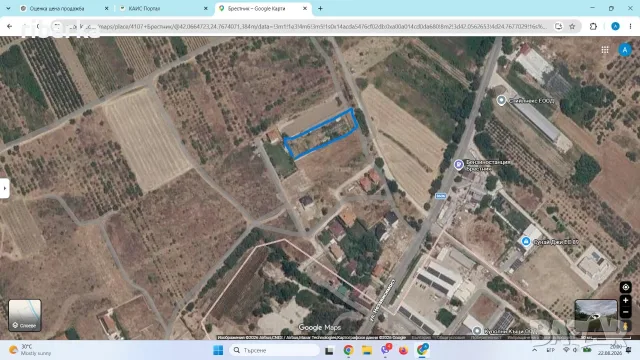Center map on my location

click(x=625, y=287)
